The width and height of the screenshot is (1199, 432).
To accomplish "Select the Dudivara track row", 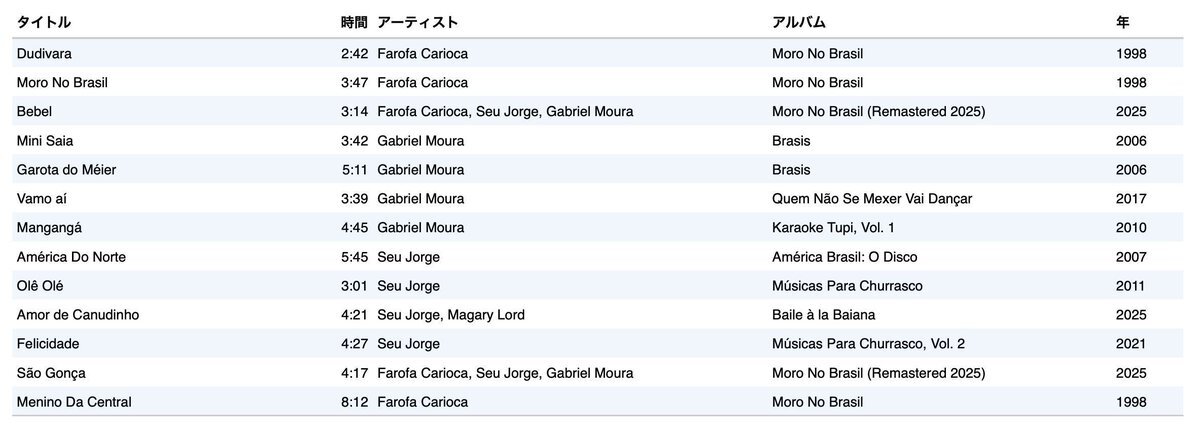I will point(598,54).
